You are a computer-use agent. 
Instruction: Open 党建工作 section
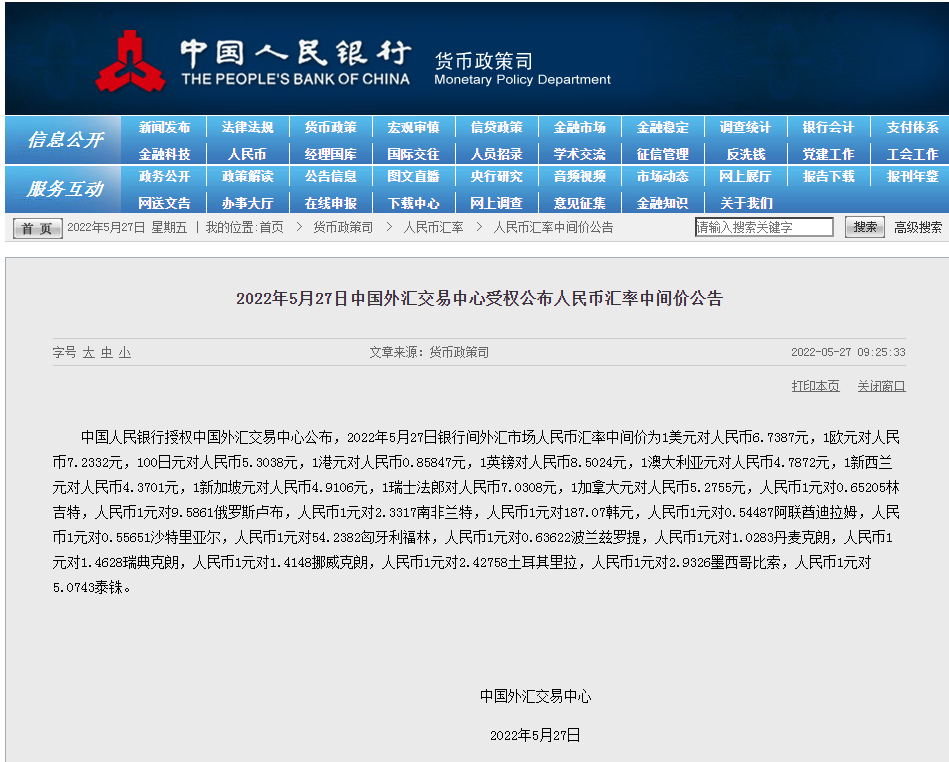828,154
